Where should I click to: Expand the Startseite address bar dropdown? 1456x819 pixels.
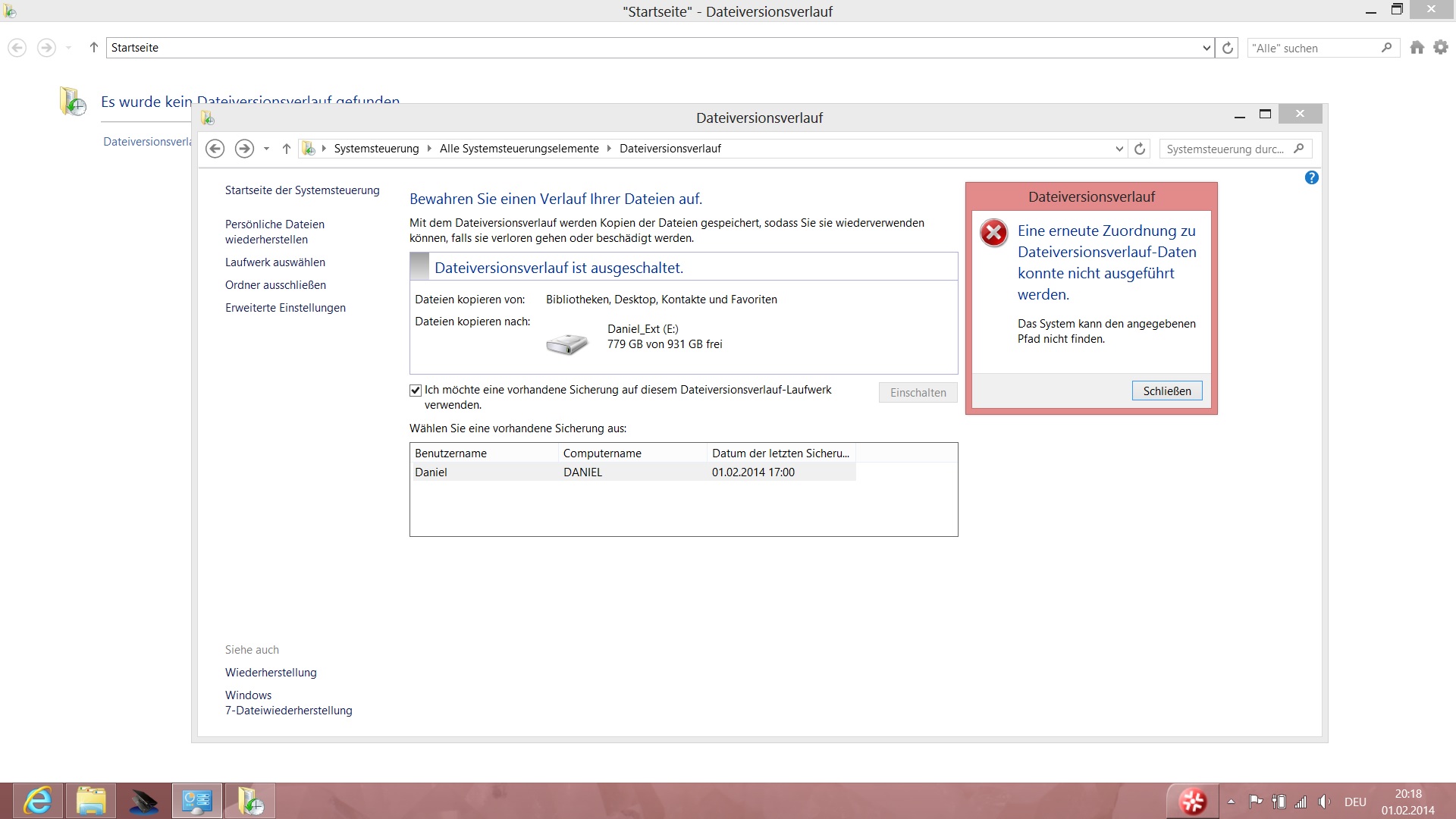[1207, 48]
